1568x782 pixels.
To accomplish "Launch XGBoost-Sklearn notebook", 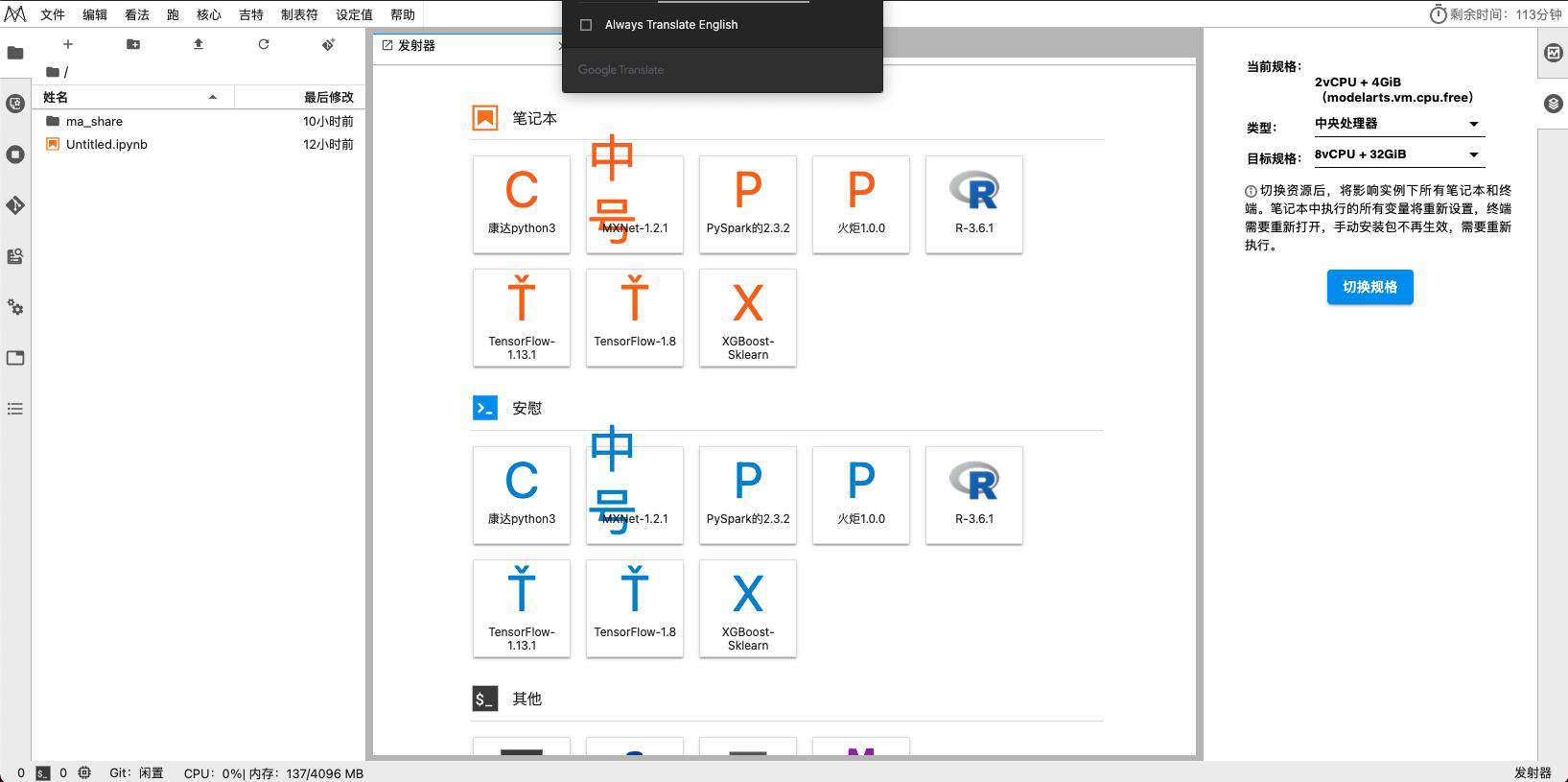I will [748, 318].
